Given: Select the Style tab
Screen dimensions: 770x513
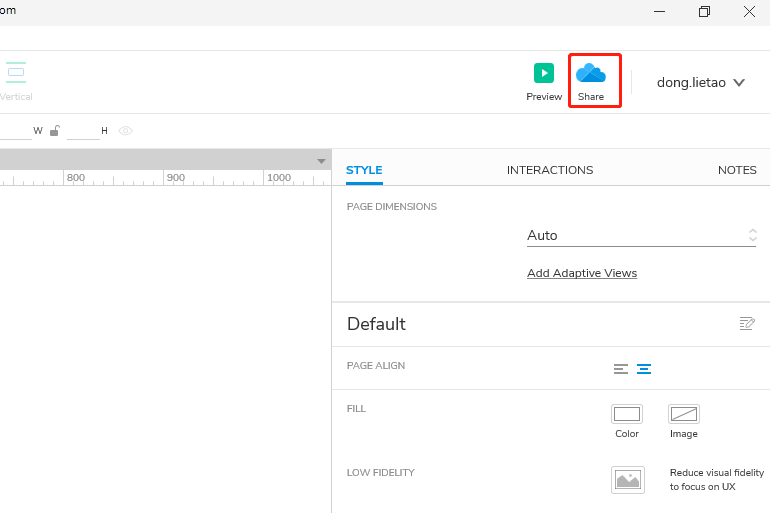Looking at the screenshot, I should pos(364,170).
